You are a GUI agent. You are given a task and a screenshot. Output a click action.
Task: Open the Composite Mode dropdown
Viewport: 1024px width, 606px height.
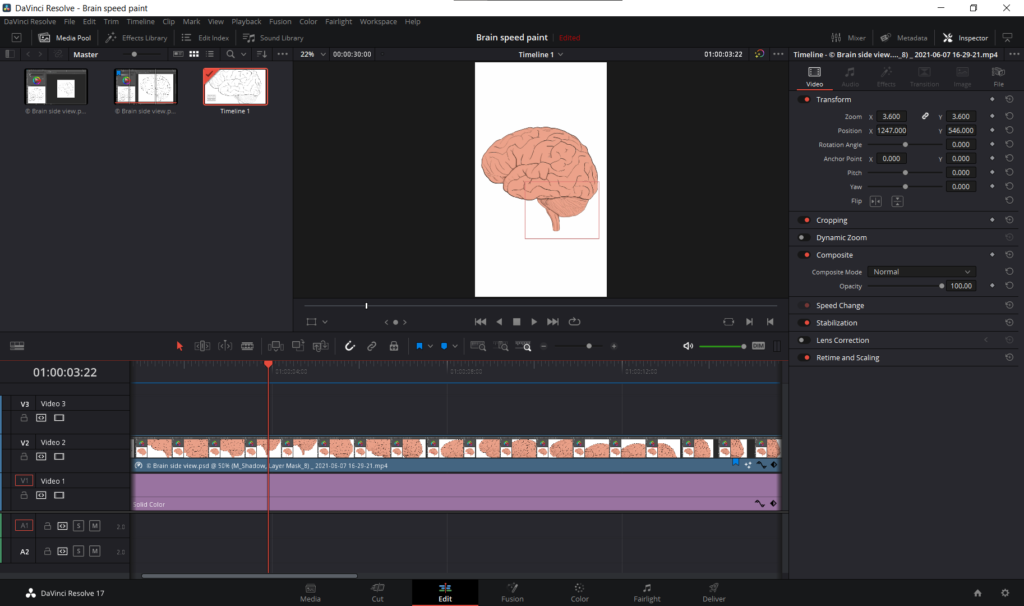pos(920,271)
